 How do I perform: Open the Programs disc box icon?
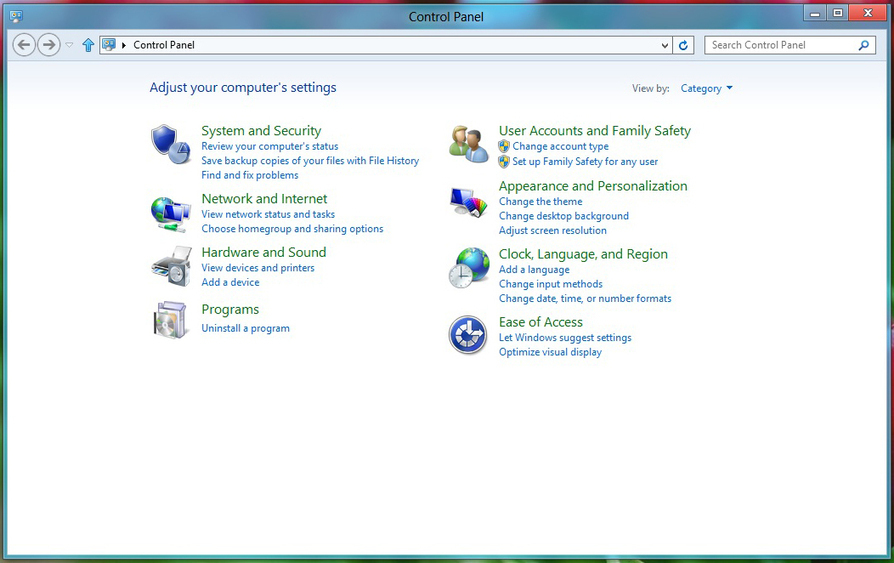pos(170,320)
